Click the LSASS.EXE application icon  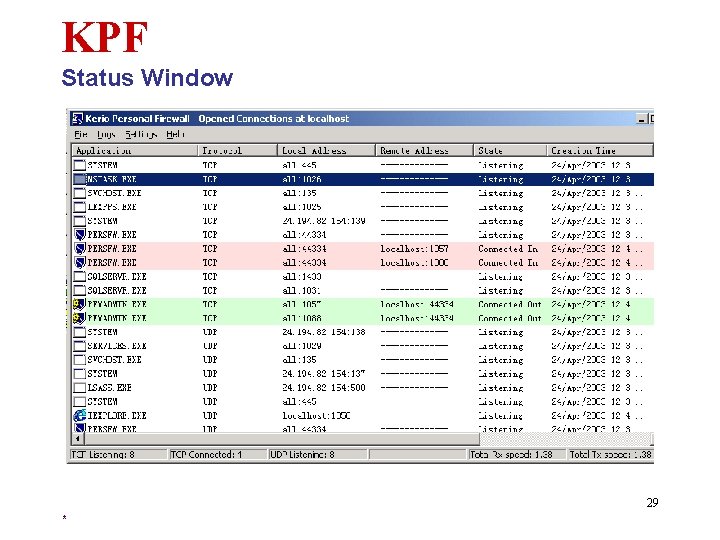(x=80, y=388)
